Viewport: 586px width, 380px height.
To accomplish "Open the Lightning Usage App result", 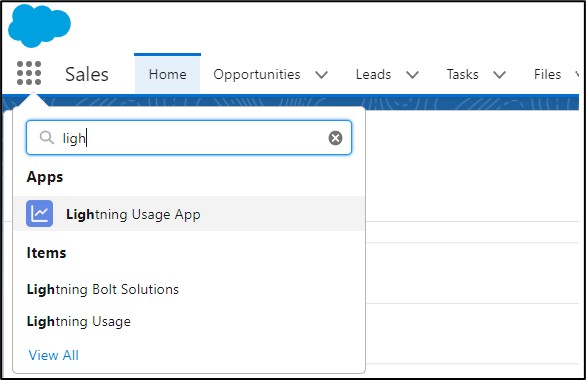I will tap(189, 213).
